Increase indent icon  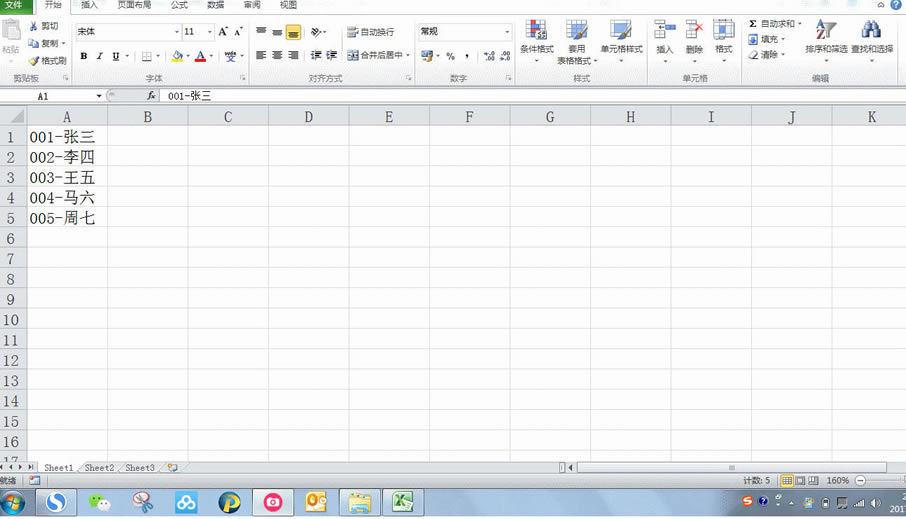332,55
